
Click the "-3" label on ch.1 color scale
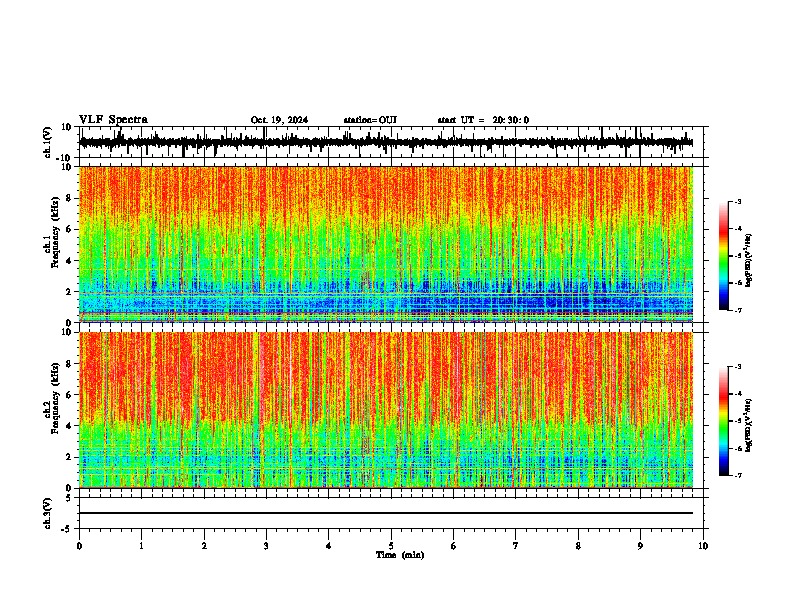click(x=738, y=201)
